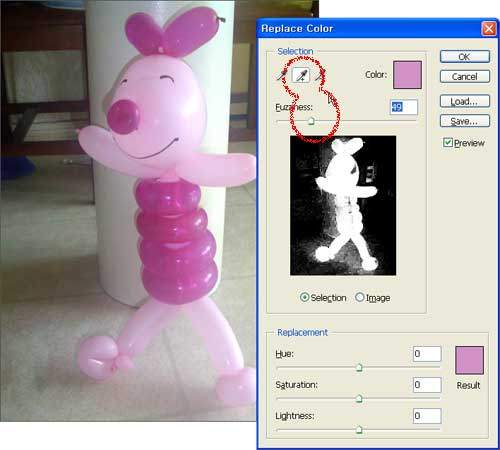
Task: Click the Load... button
Action: tap(465, 101)
